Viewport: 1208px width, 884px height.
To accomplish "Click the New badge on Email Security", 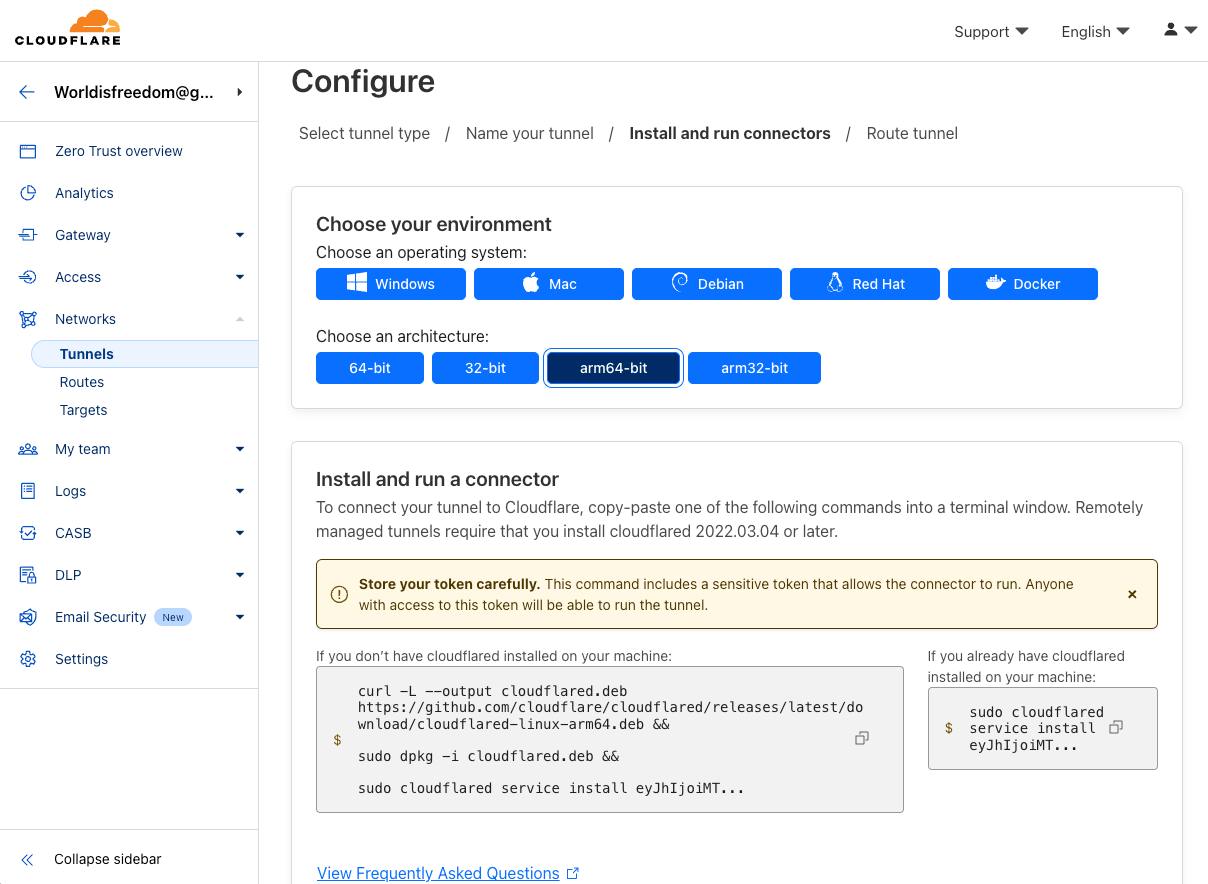I will (x=173, y=617).
